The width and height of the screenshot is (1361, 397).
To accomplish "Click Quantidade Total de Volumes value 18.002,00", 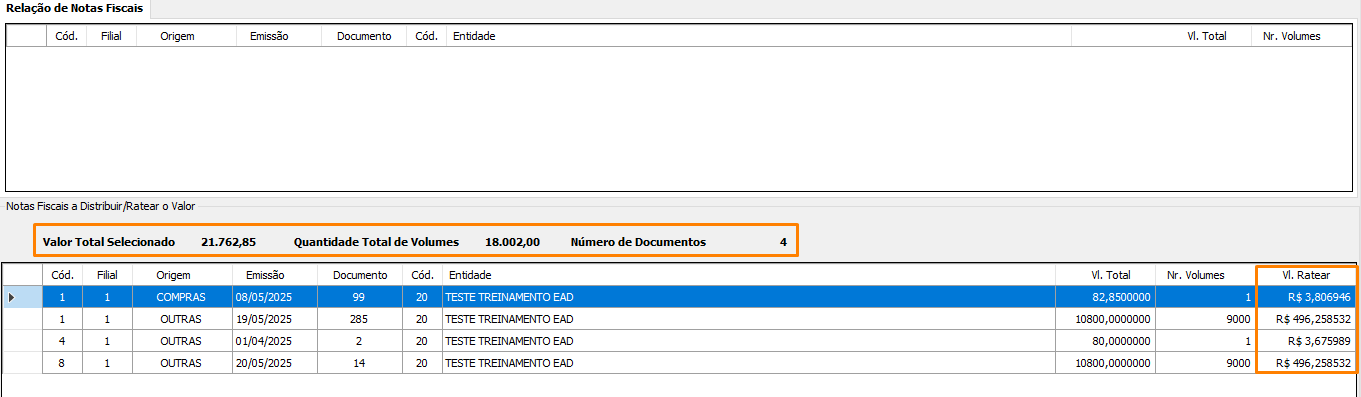I will point(513,242).
